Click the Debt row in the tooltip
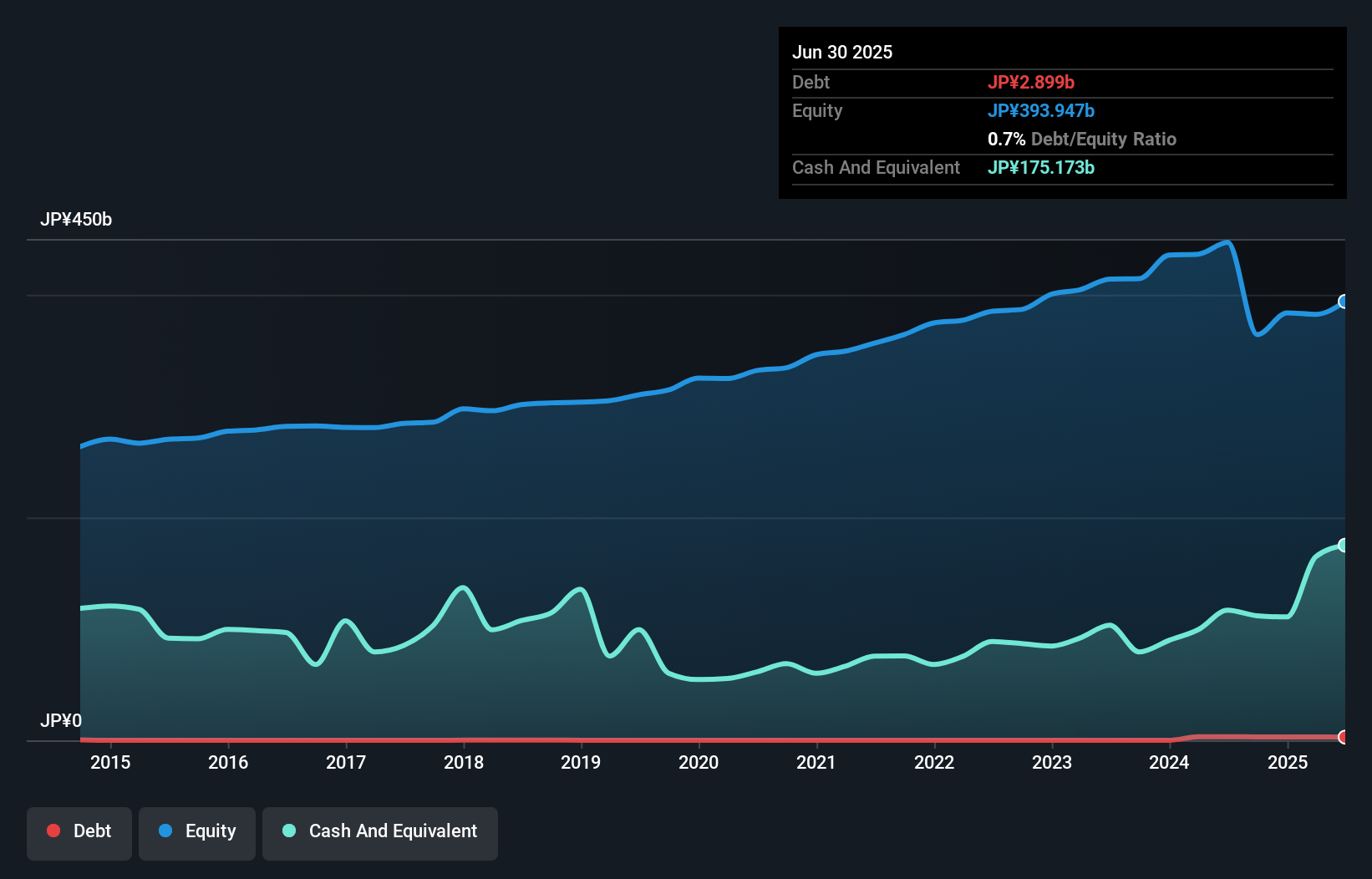 (x=927, y=83)
